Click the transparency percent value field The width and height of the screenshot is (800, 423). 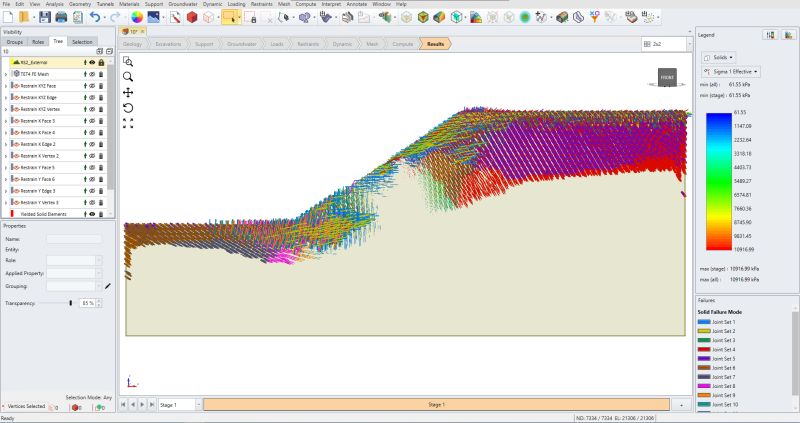87,303
